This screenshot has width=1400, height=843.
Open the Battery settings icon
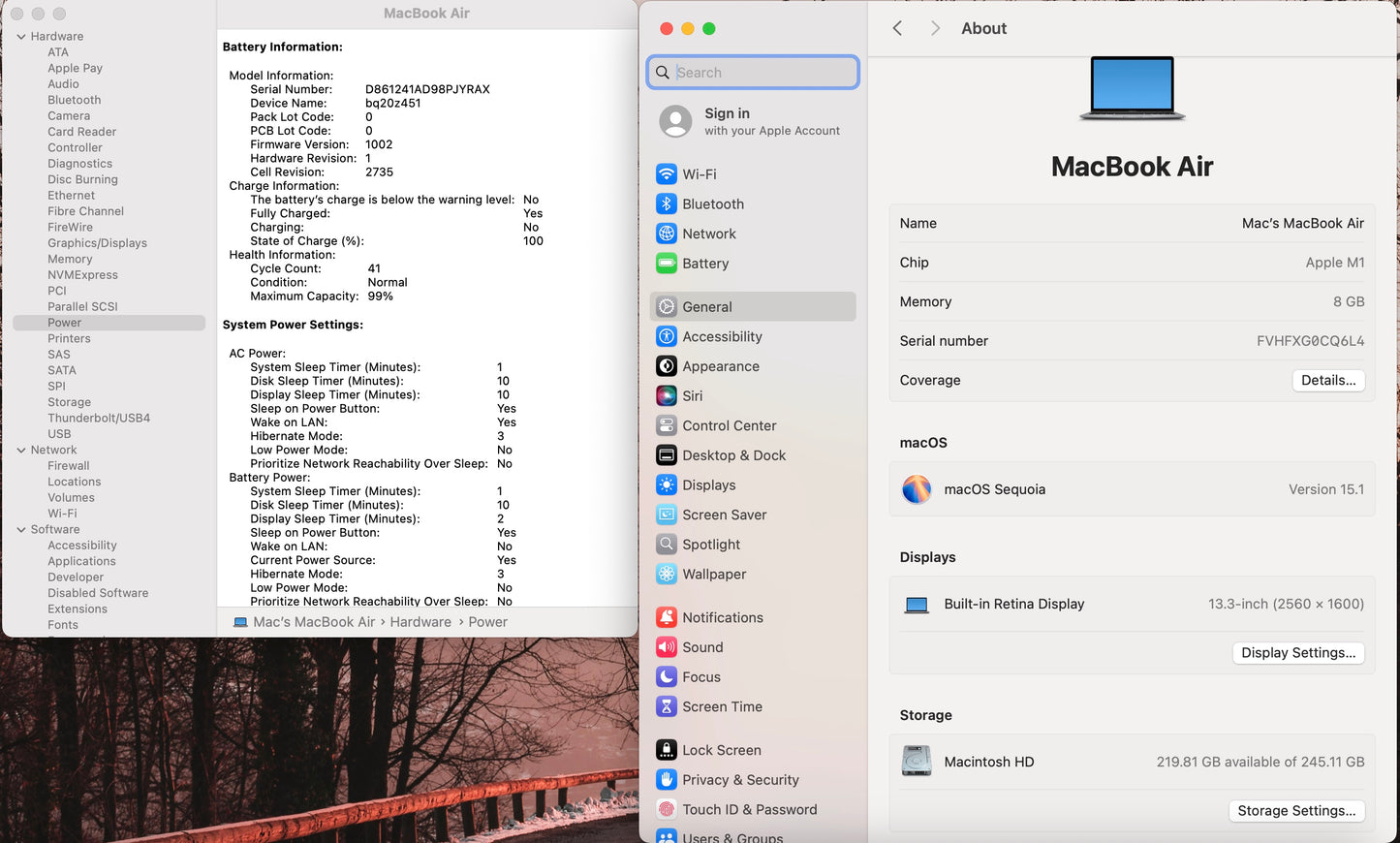click(666, 264)
